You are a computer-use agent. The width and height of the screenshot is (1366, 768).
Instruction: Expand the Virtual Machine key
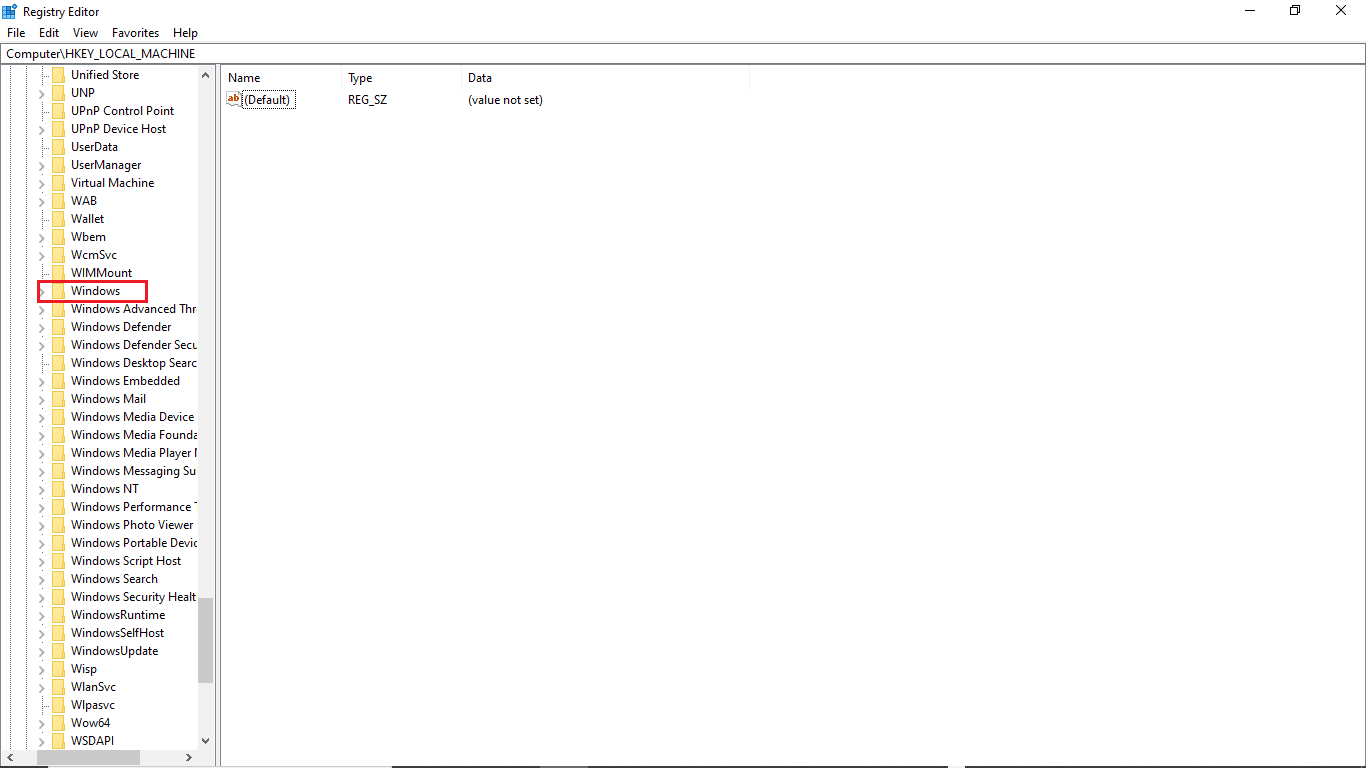coord(42,183)
